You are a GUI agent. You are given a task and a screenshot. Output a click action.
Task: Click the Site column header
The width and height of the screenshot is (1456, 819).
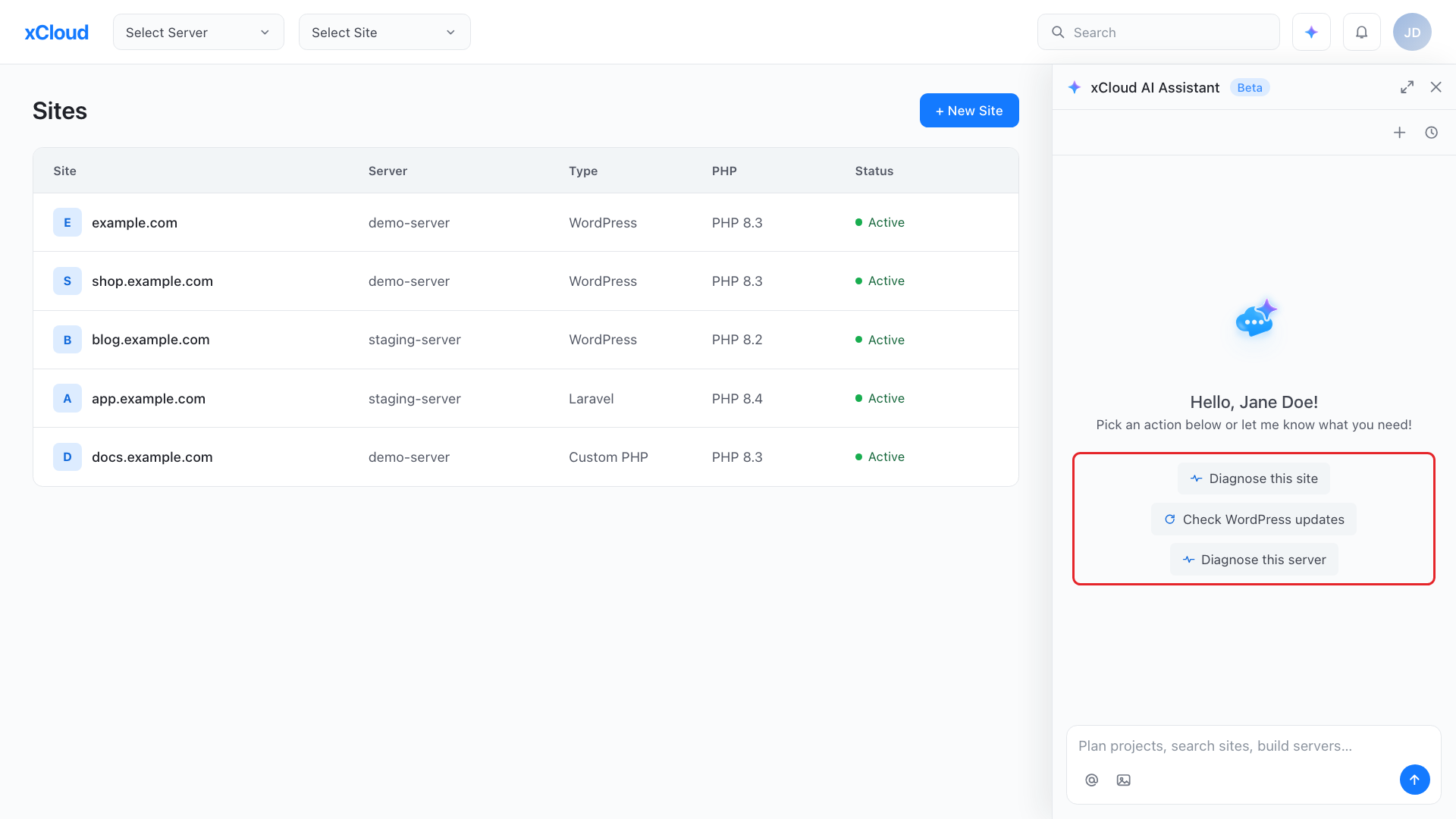click(x=64, y=171)
